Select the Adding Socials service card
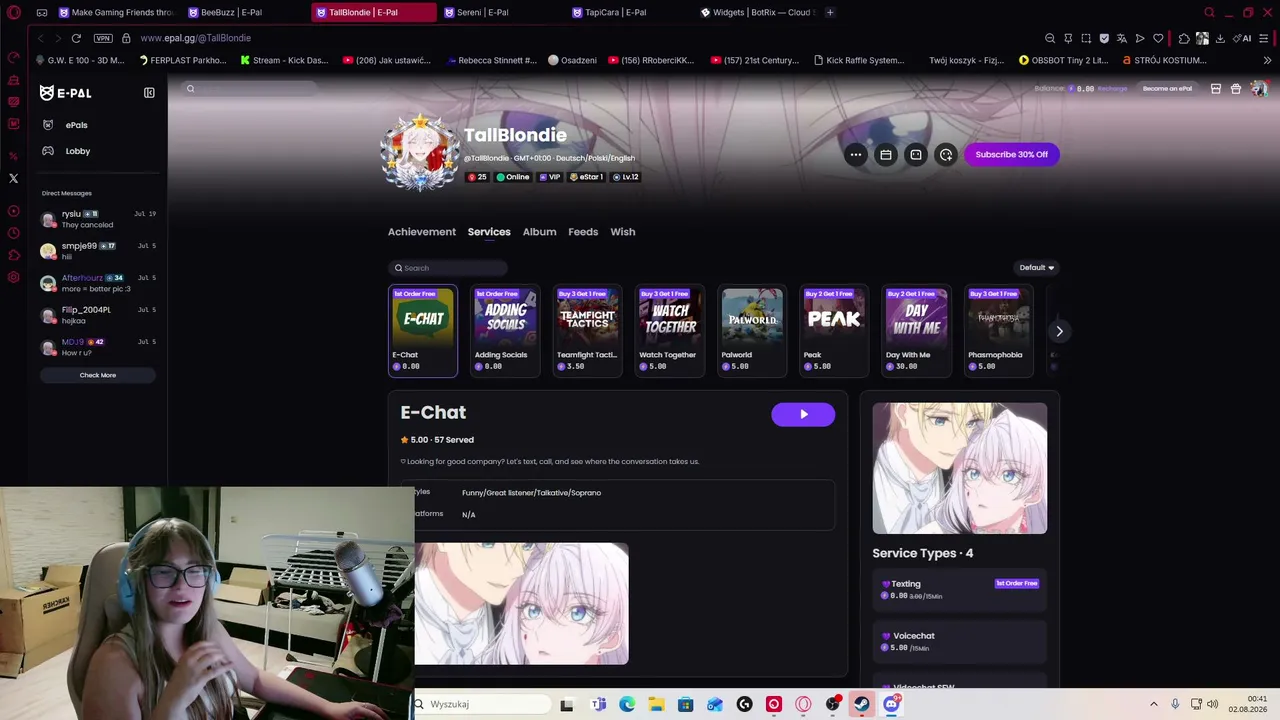Viewport: 1280px width, 720px height. coord(505,331)
